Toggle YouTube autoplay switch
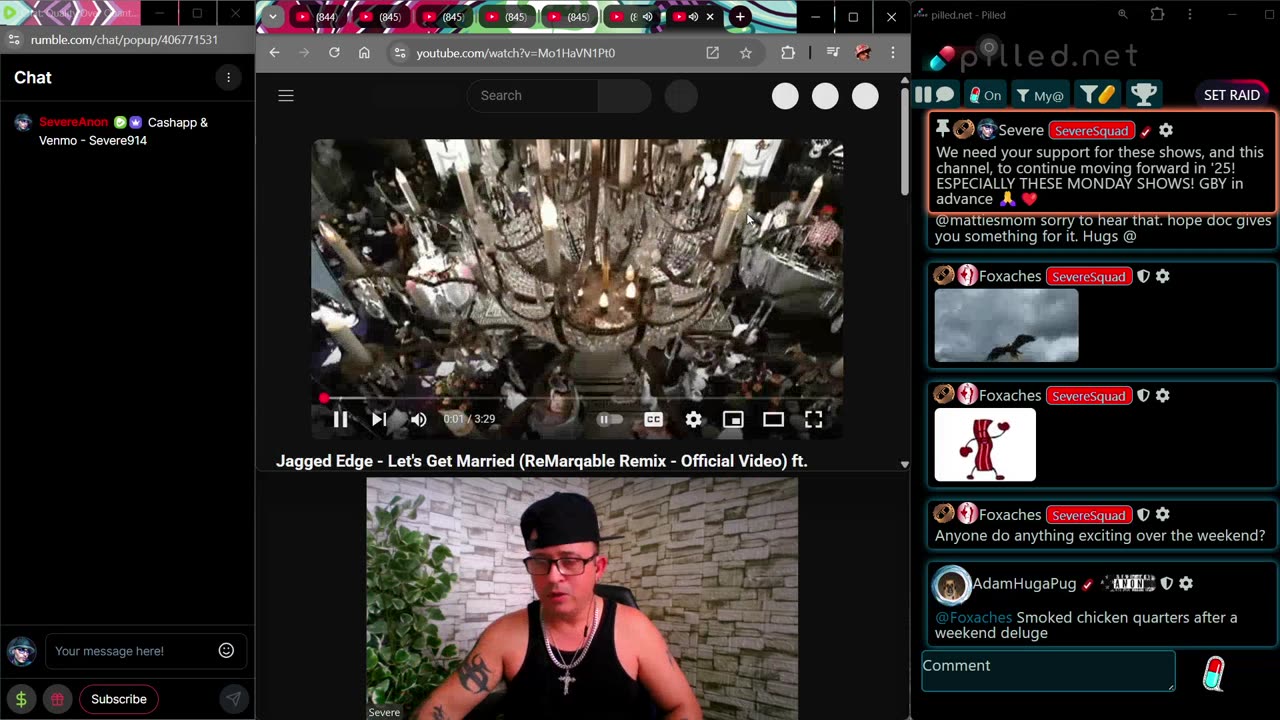This screenshot has width=1280, height=720. pos(609,420)
